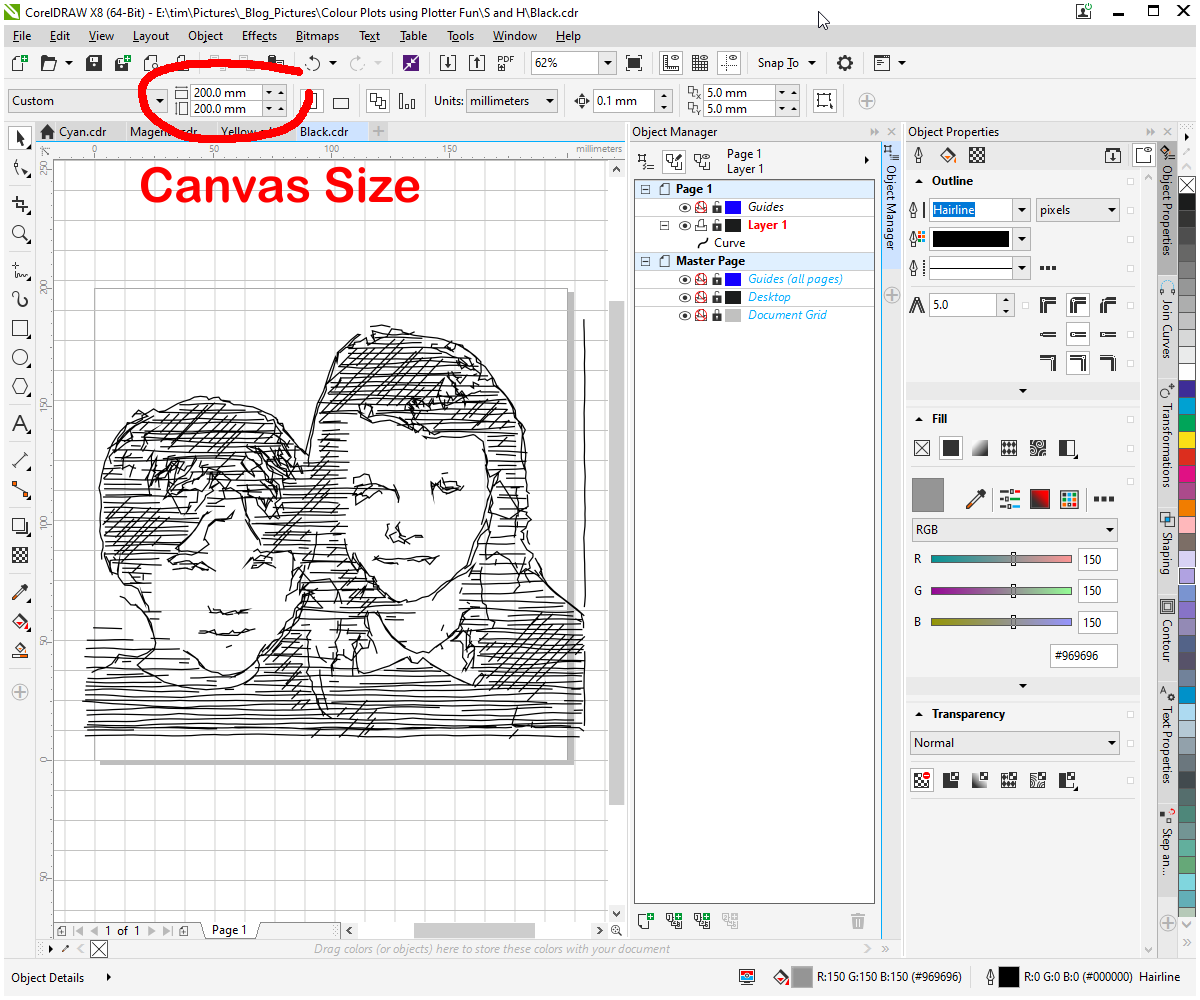This screenshot has width=1200, height=1000.
Task: Select the Freehand drawing tool
Action: point(20,268)
